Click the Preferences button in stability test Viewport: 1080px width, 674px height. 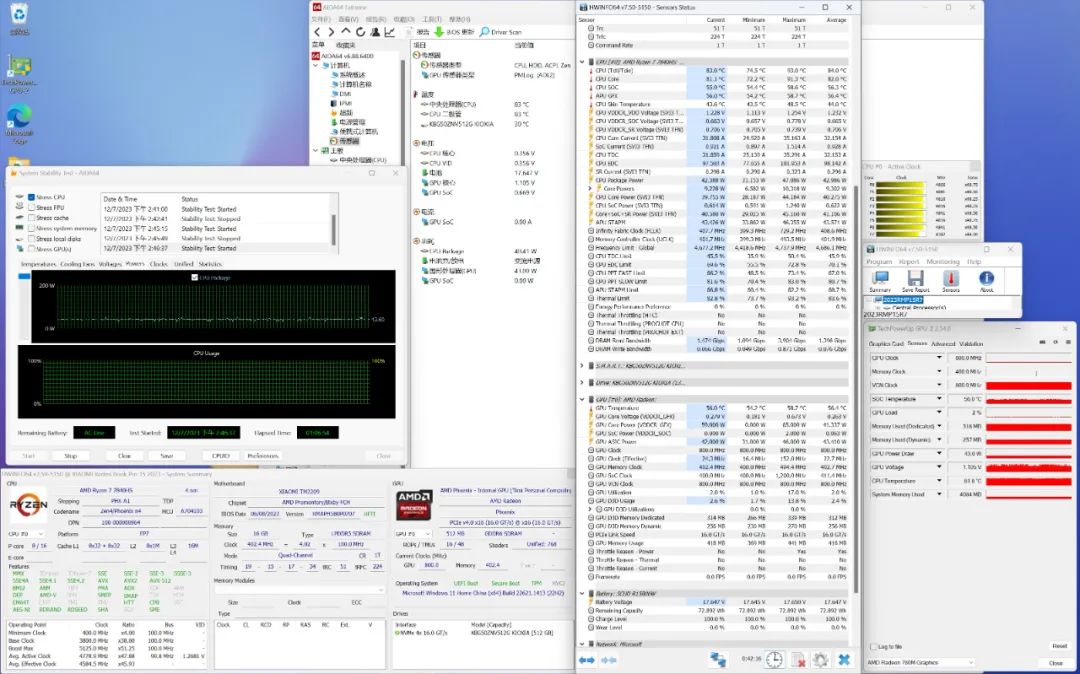262,456
